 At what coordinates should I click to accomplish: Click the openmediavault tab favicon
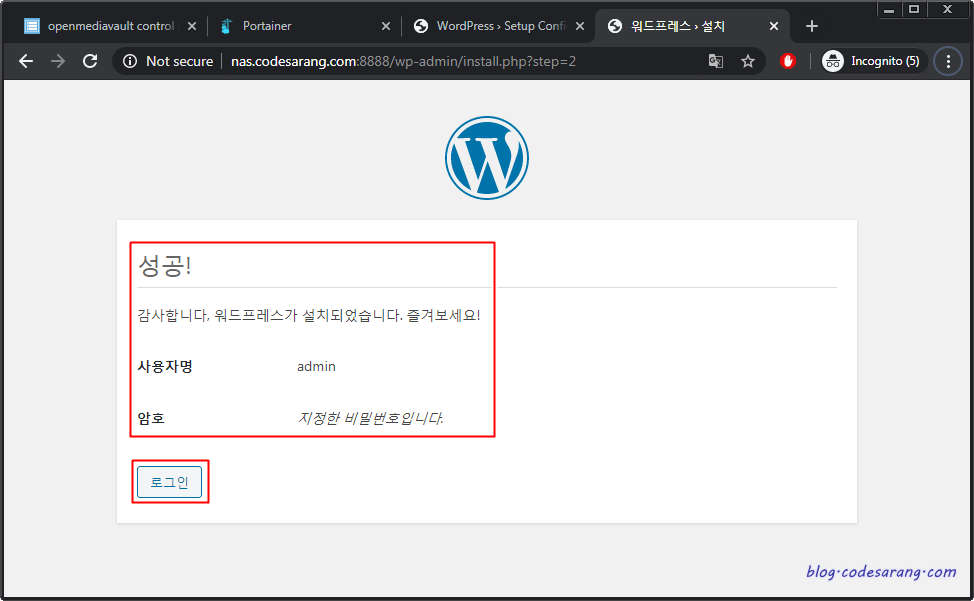32,26
